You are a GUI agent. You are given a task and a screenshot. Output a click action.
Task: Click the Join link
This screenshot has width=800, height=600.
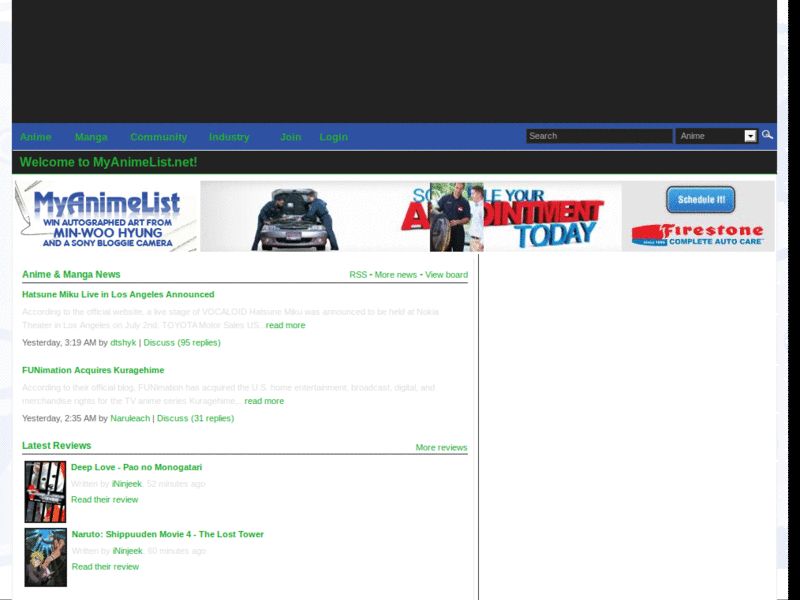(x=291, y=137)
